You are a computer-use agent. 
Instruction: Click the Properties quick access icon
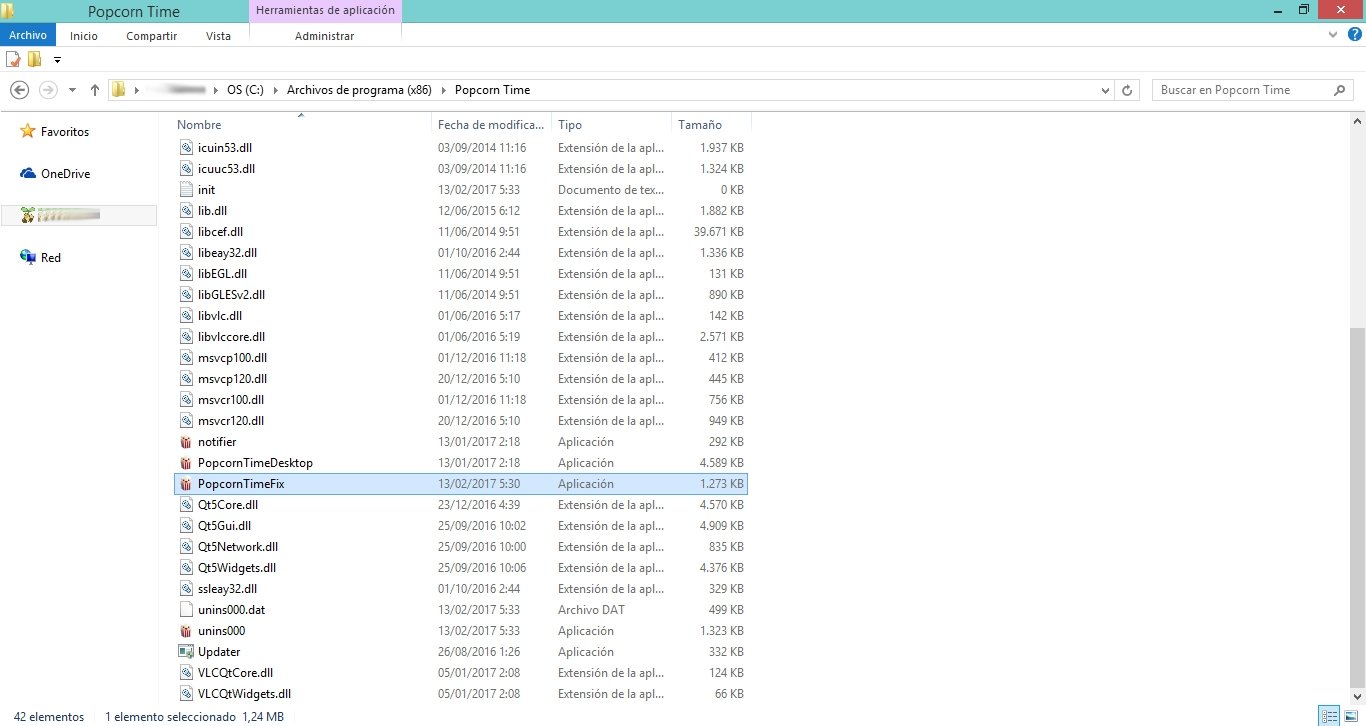(x=14, y=60)
